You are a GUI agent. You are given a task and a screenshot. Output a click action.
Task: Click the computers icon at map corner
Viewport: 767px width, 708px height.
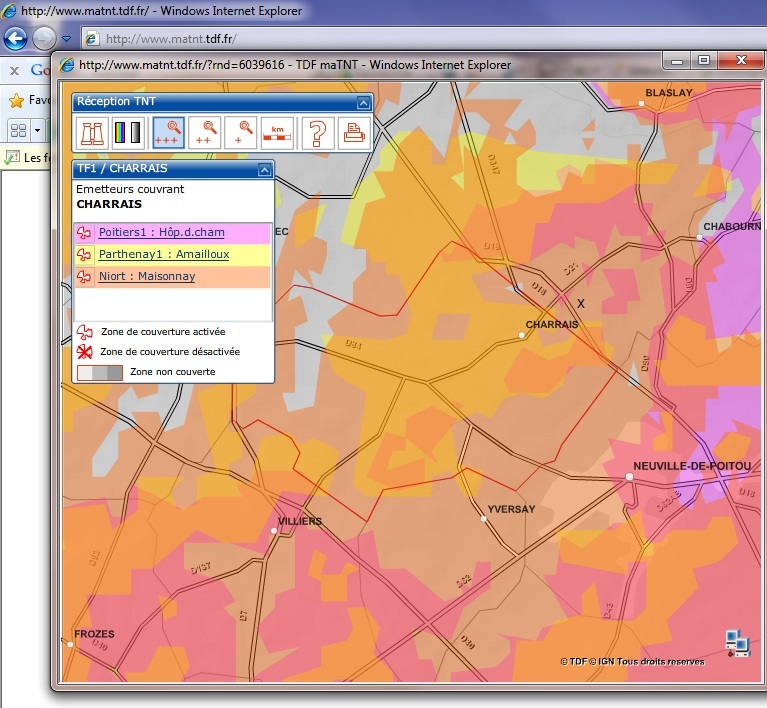tap(737, 643)
